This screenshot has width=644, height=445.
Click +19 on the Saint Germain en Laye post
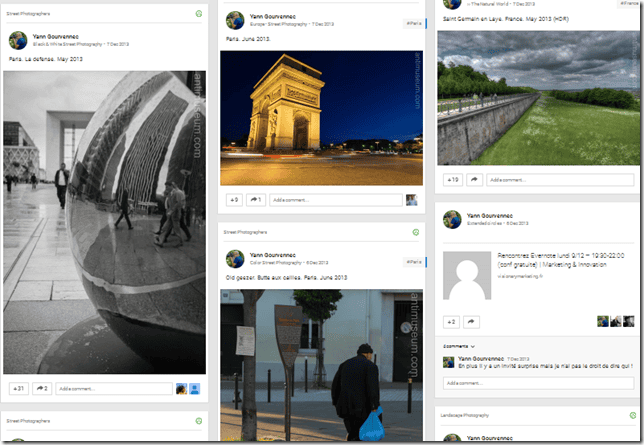point(453,180)
